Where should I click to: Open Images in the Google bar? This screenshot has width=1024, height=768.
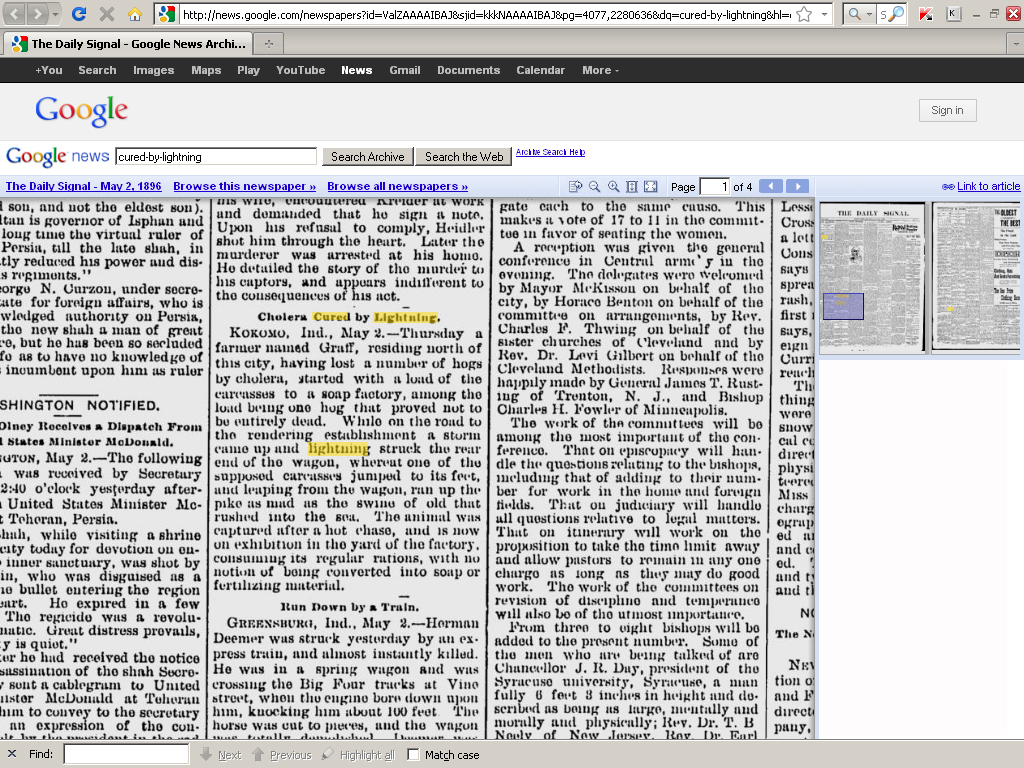(x=153, y=70)
